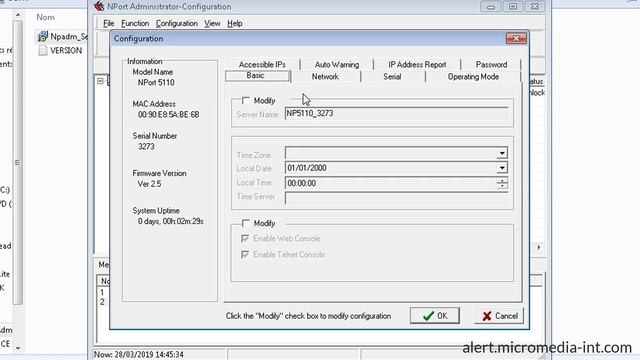This screenshot has width=640, height=360.
Task: Click the Serial Number value 3273
Action: pyautogui.click(x=146, y=147)
